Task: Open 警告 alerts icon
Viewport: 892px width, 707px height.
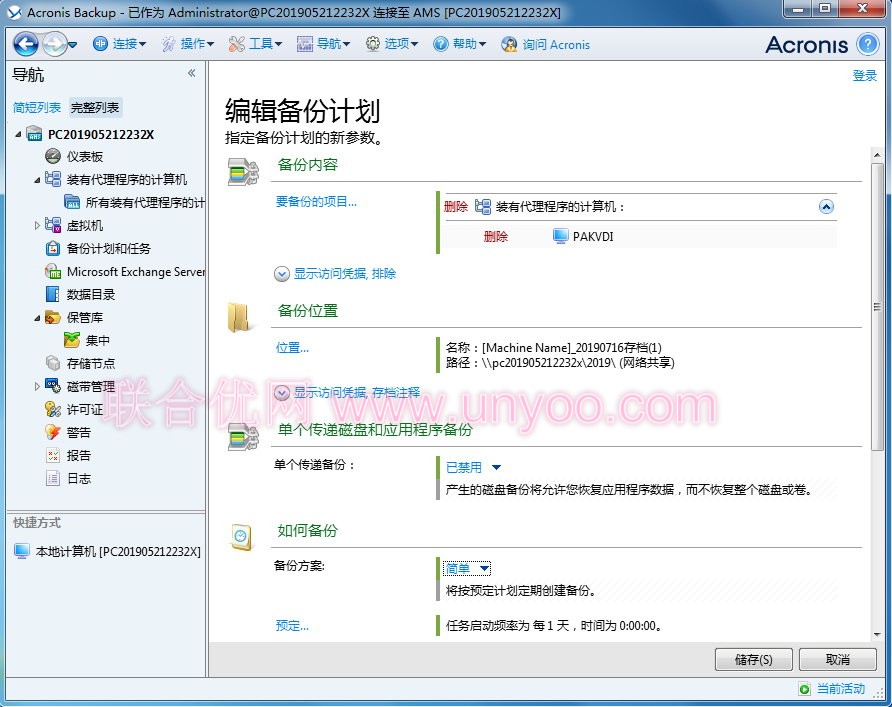Action: [x=53, y=432]
